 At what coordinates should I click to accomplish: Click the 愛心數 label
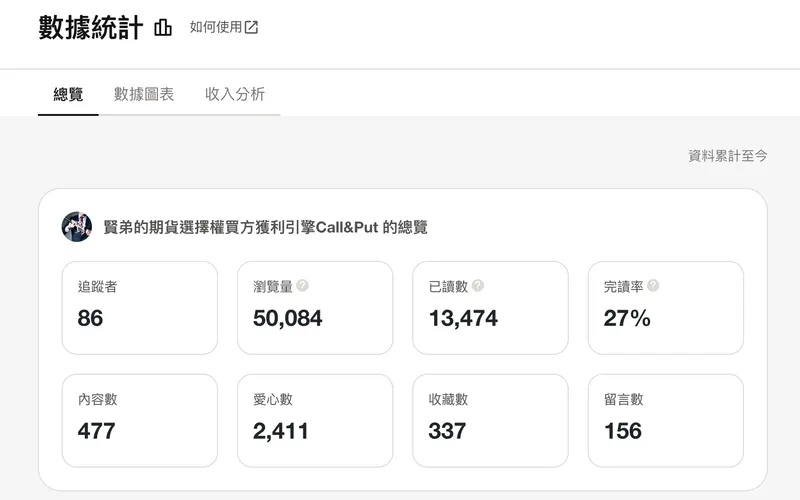point(272,399)
